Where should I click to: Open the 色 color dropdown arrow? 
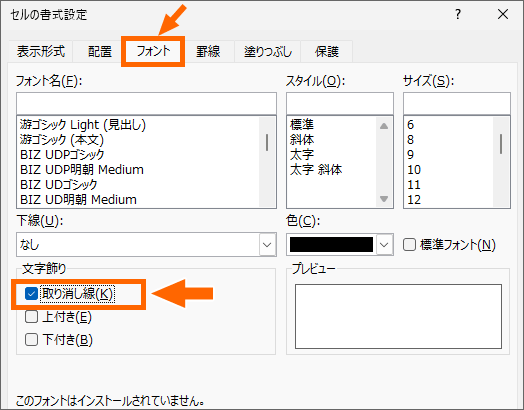point(384,245)
